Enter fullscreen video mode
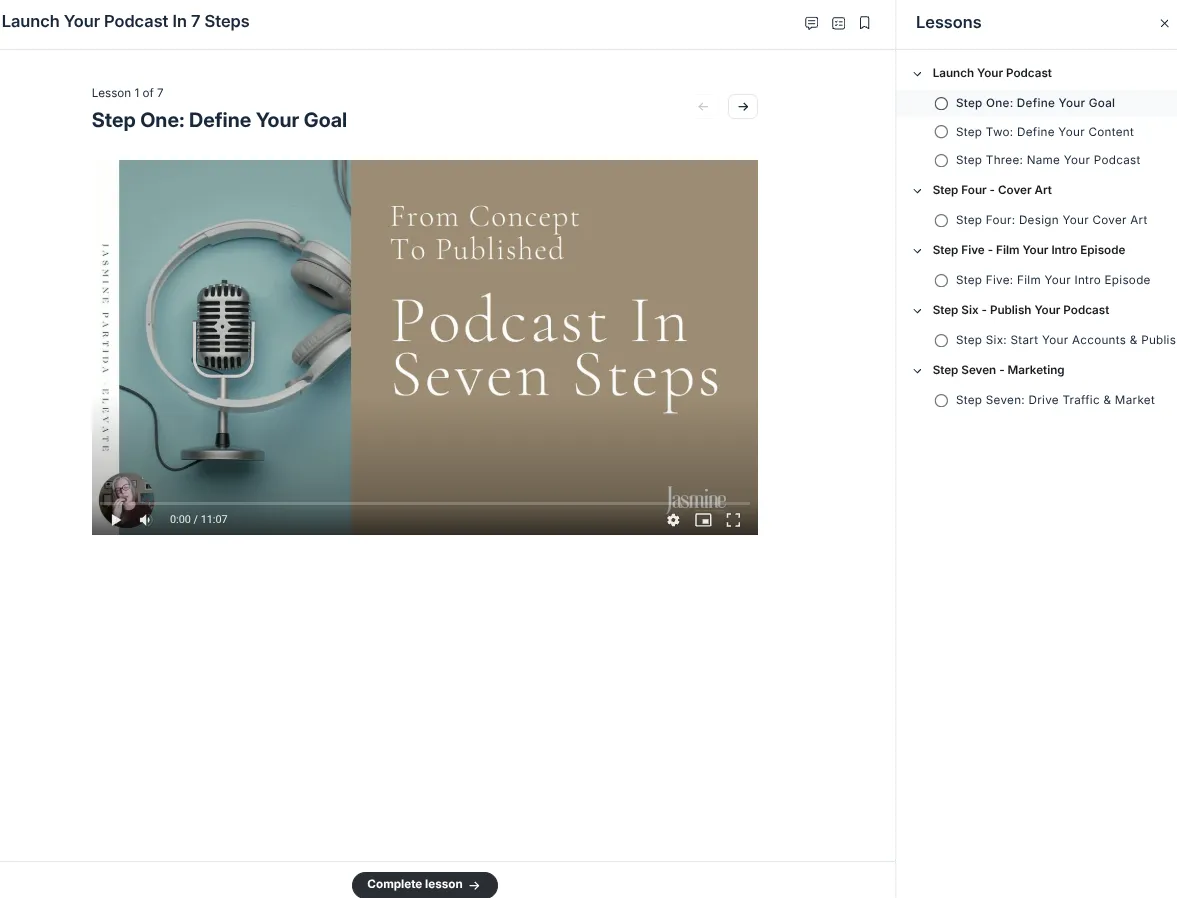Screen dimensions: 1177x898 (x=733, y=520)
